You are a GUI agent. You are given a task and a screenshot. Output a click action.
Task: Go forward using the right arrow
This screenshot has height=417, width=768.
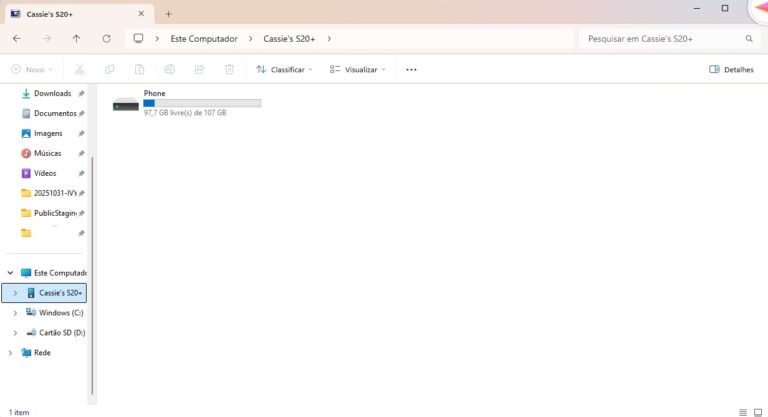47,39
